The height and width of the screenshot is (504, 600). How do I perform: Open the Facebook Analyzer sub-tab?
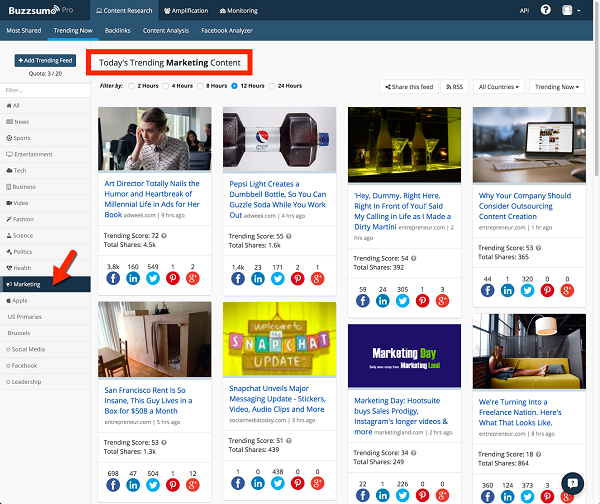pyautogui.click(x=227, y=30)
